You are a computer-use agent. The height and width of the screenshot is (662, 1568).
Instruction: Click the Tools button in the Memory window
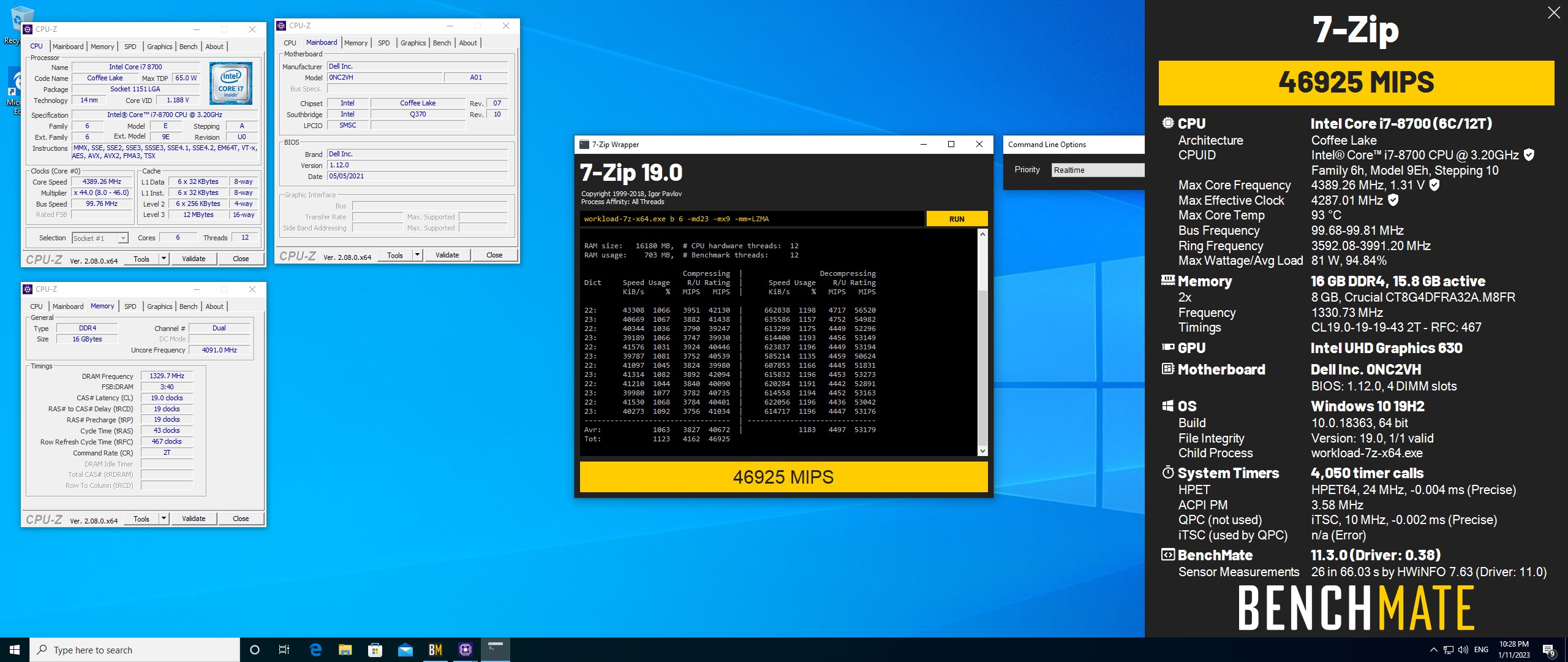click(x=141, y=519)
